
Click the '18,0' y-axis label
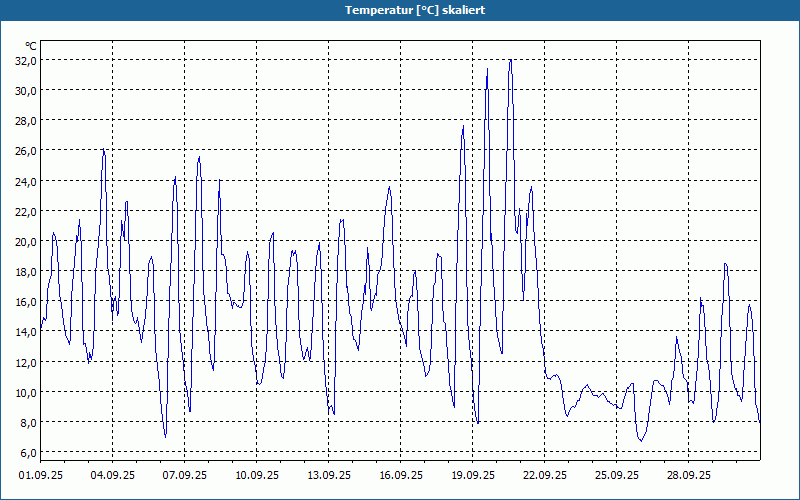pyautogui.click(x=26, y=271)
